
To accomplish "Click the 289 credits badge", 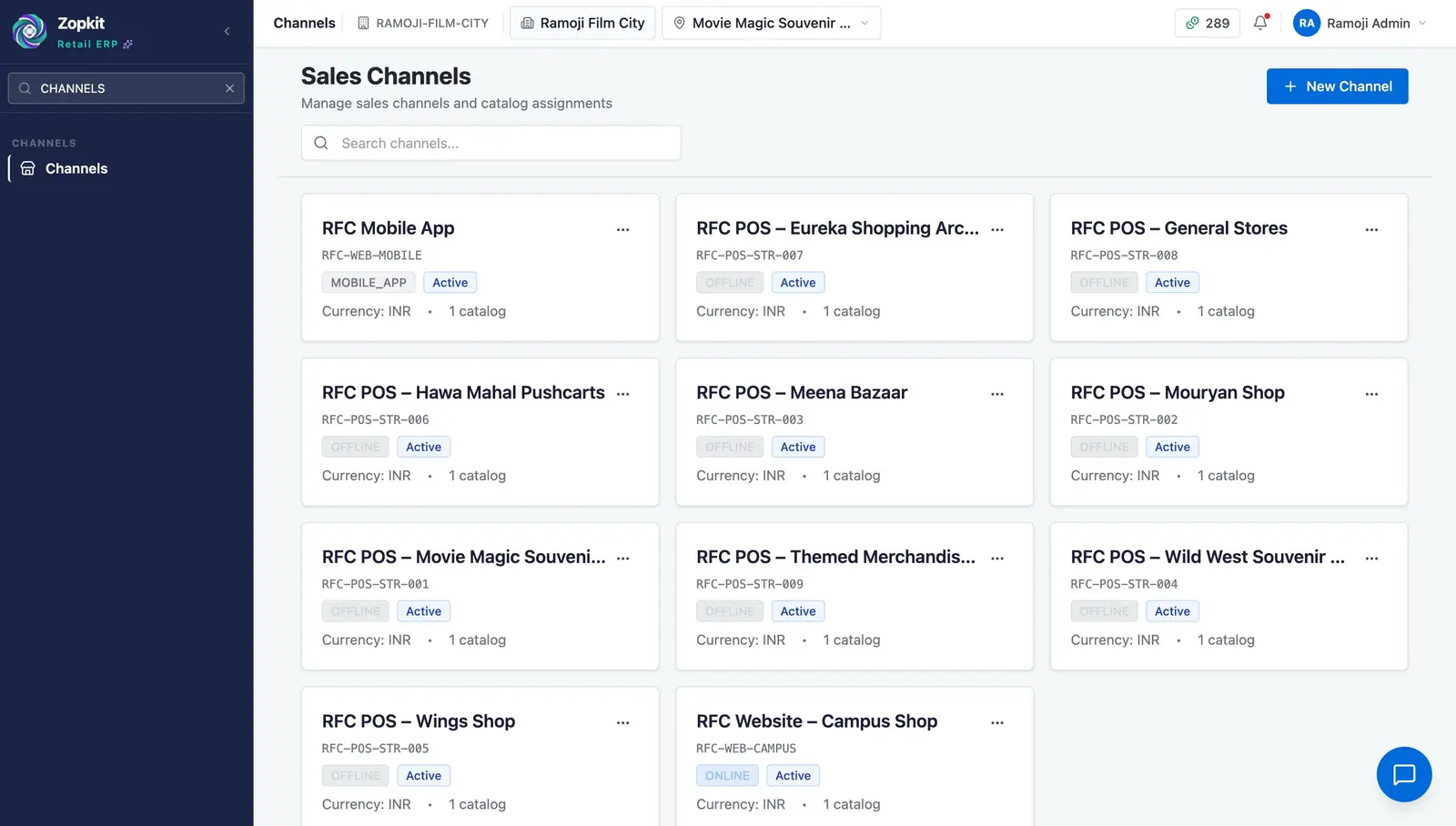I will tap(1208, 23).
